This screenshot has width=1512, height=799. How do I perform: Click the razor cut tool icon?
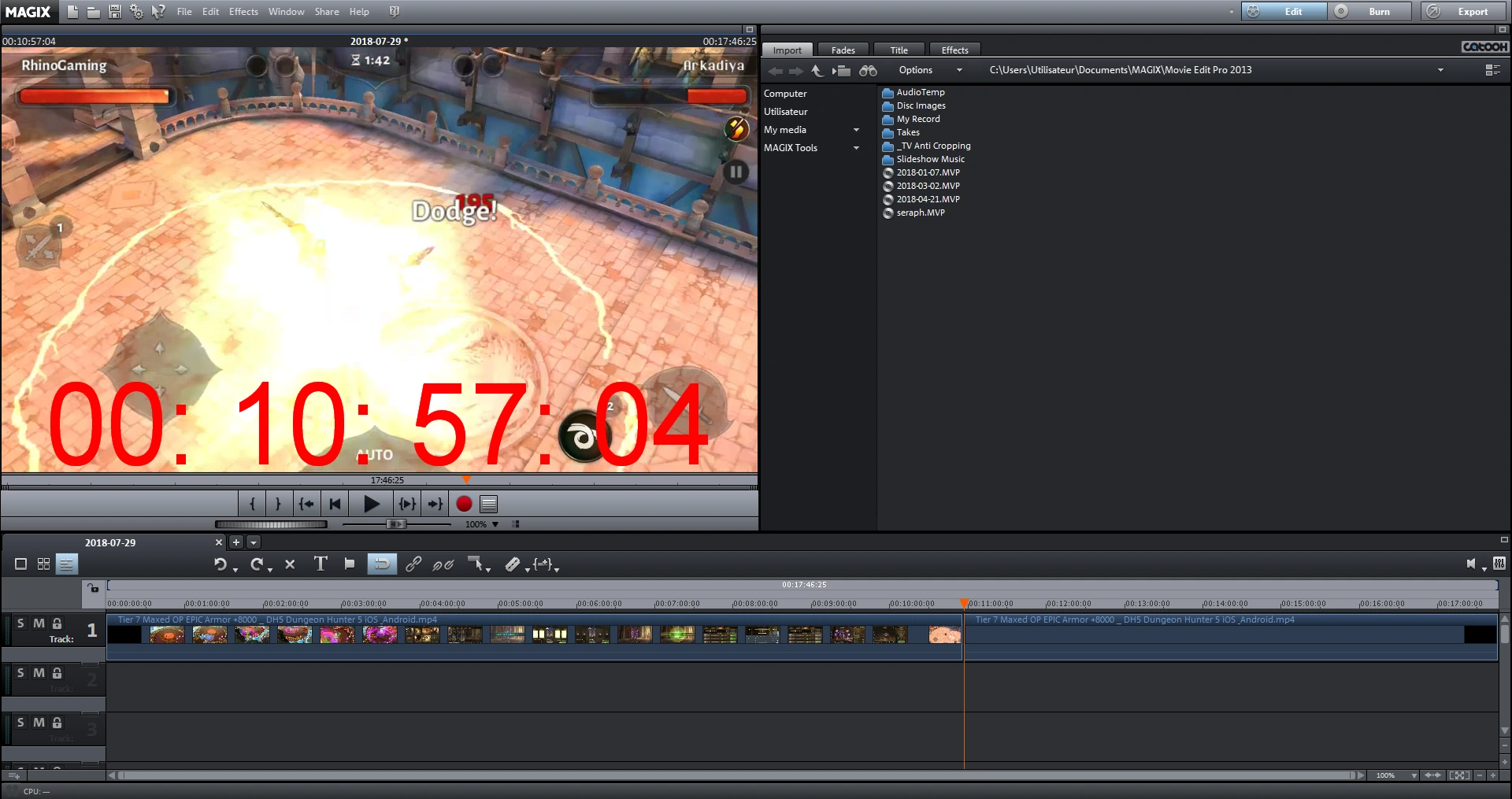click(512, 564)
